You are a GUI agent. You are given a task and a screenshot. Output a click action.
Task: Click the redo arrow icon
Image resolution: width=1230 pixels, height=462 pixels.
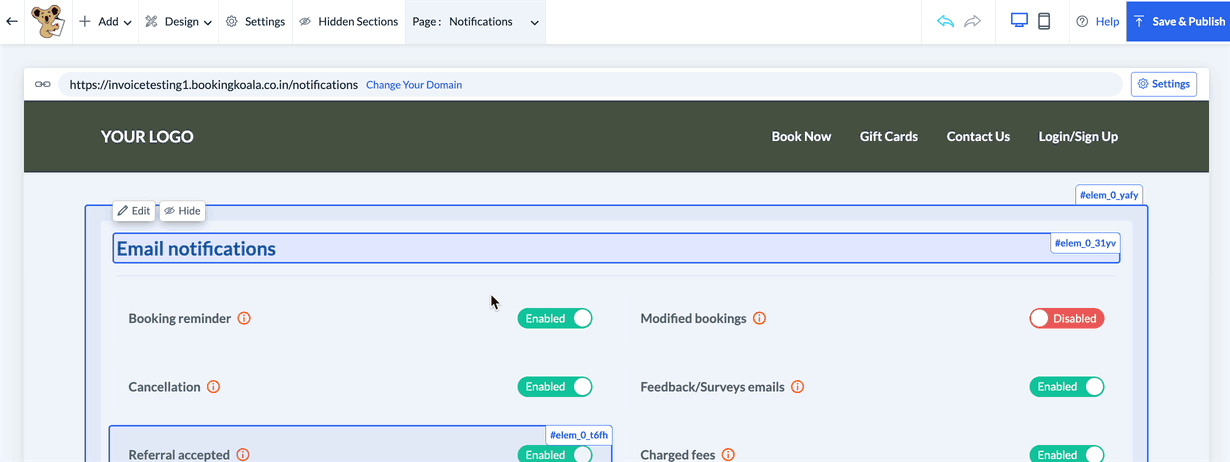coord(972,21)
